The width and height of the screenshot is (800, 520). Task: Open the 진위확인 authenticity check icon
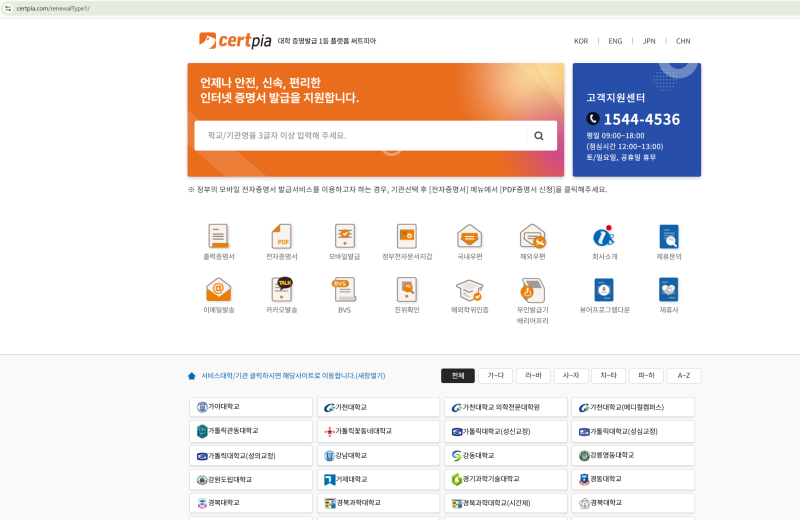[x=407, y=289]
